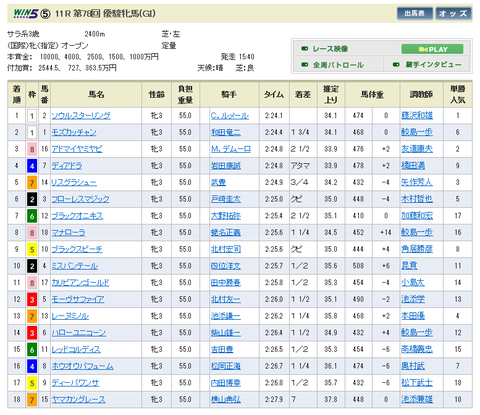480x415 pixels.
Task: Open the オッズ tab button
Action: [x=453, y=14]
